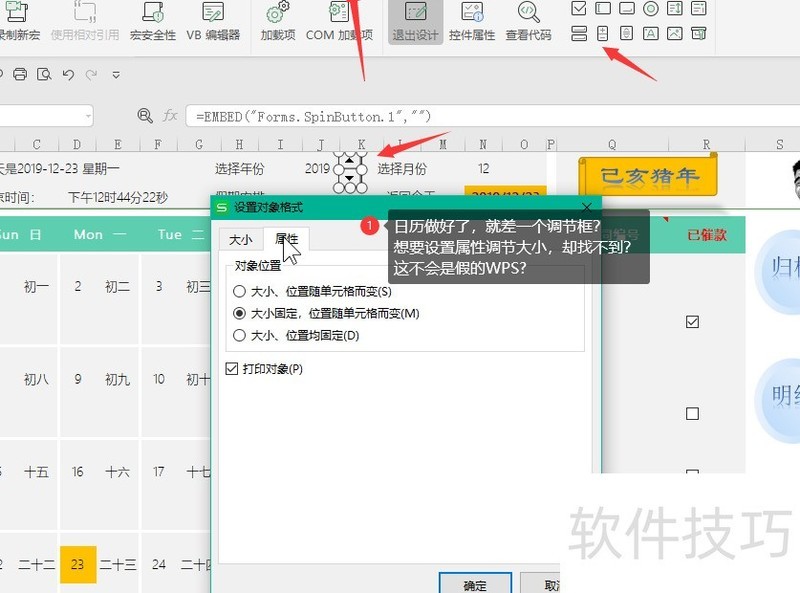Expand the quick access toolbar dropdown

click(116, 75)
